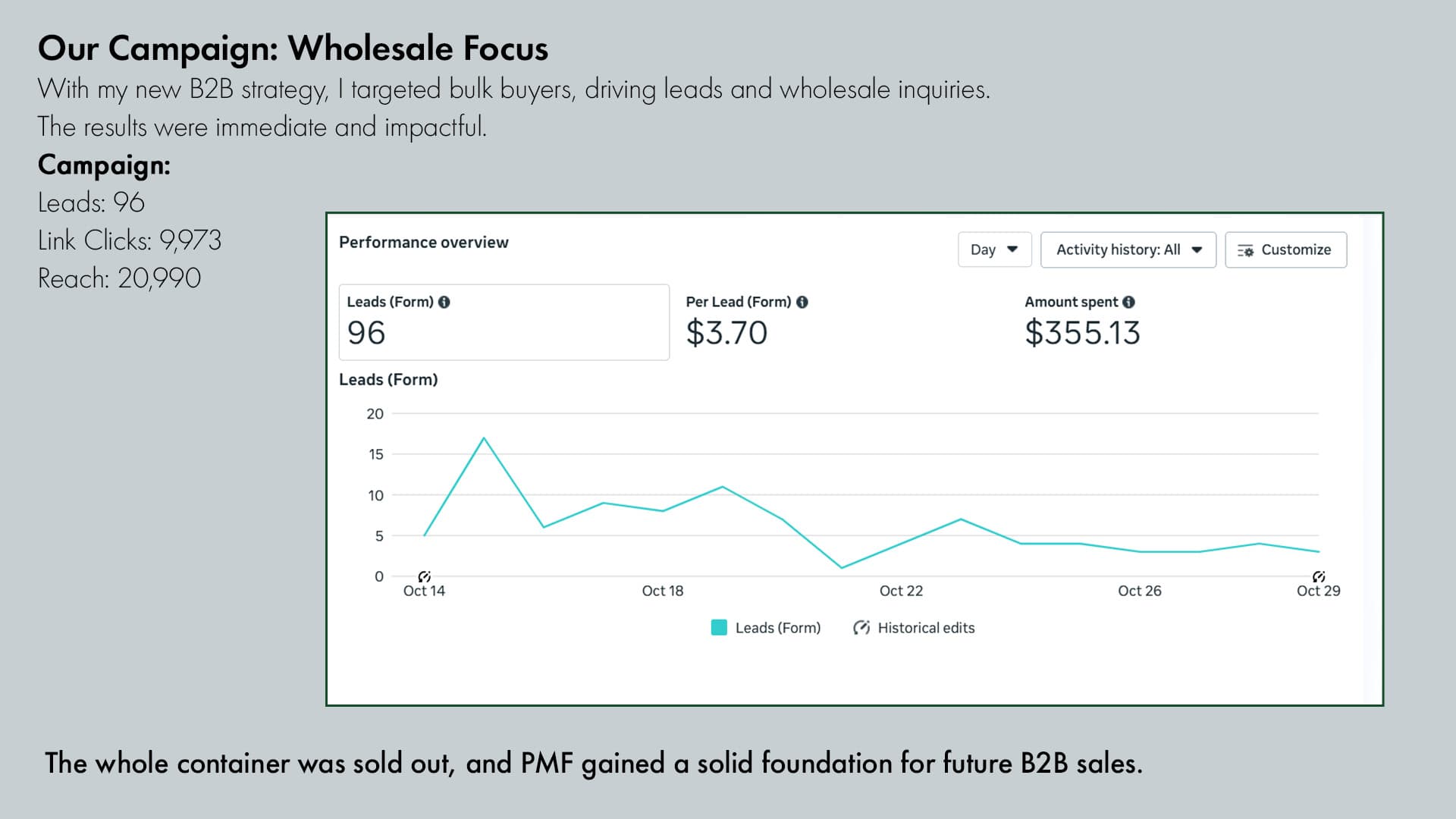
Task: Click the teal Leads (Form) color swatch
Action: pos(718,628)
